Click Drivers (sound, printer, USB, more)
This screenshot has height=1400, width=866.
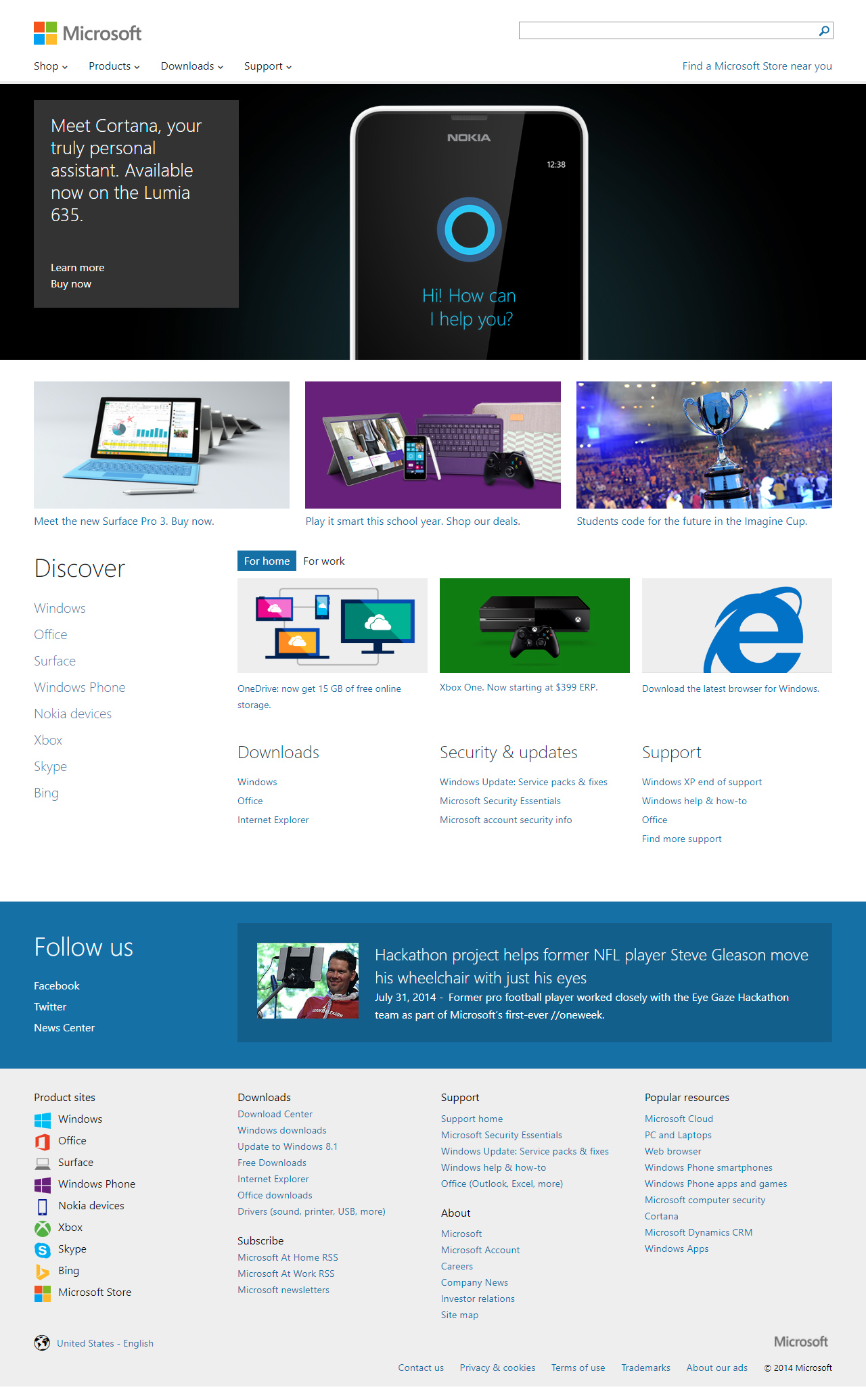(x=312, y=1211)
